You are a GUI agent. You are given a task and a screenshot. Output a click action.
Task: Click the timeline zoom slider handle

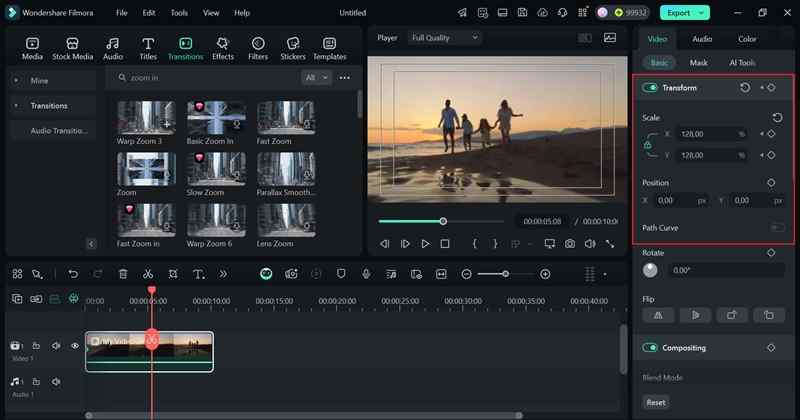505,274
